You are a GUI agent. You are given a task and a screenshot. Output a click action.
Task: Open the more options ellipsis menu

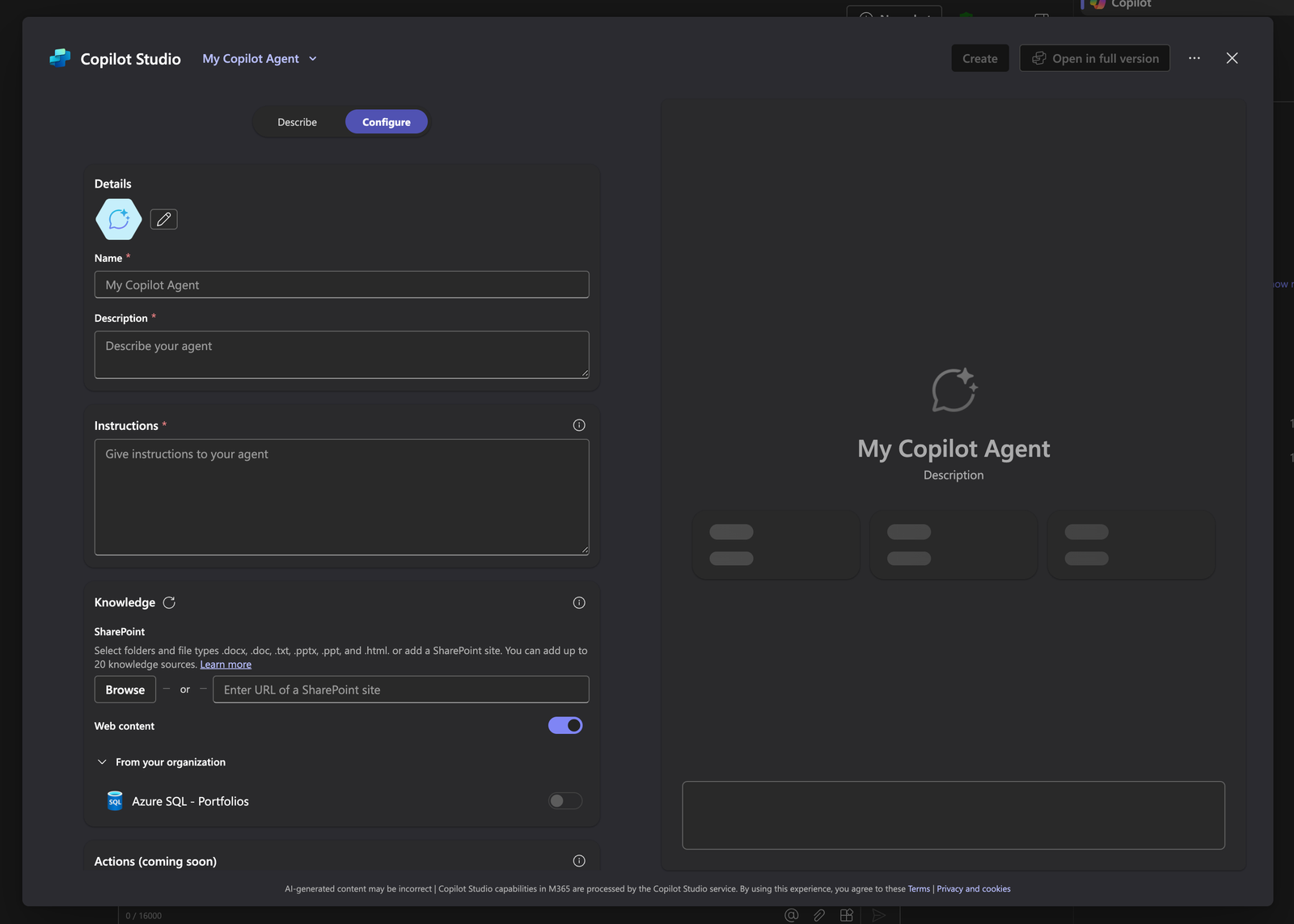pyautogui.click(x=1195, y=57)
